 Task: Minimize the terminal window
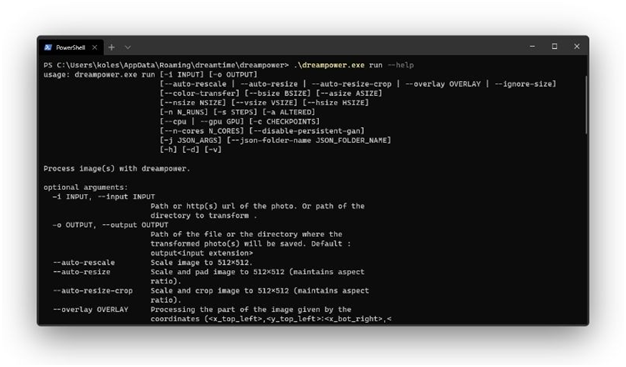coord(532,47)
